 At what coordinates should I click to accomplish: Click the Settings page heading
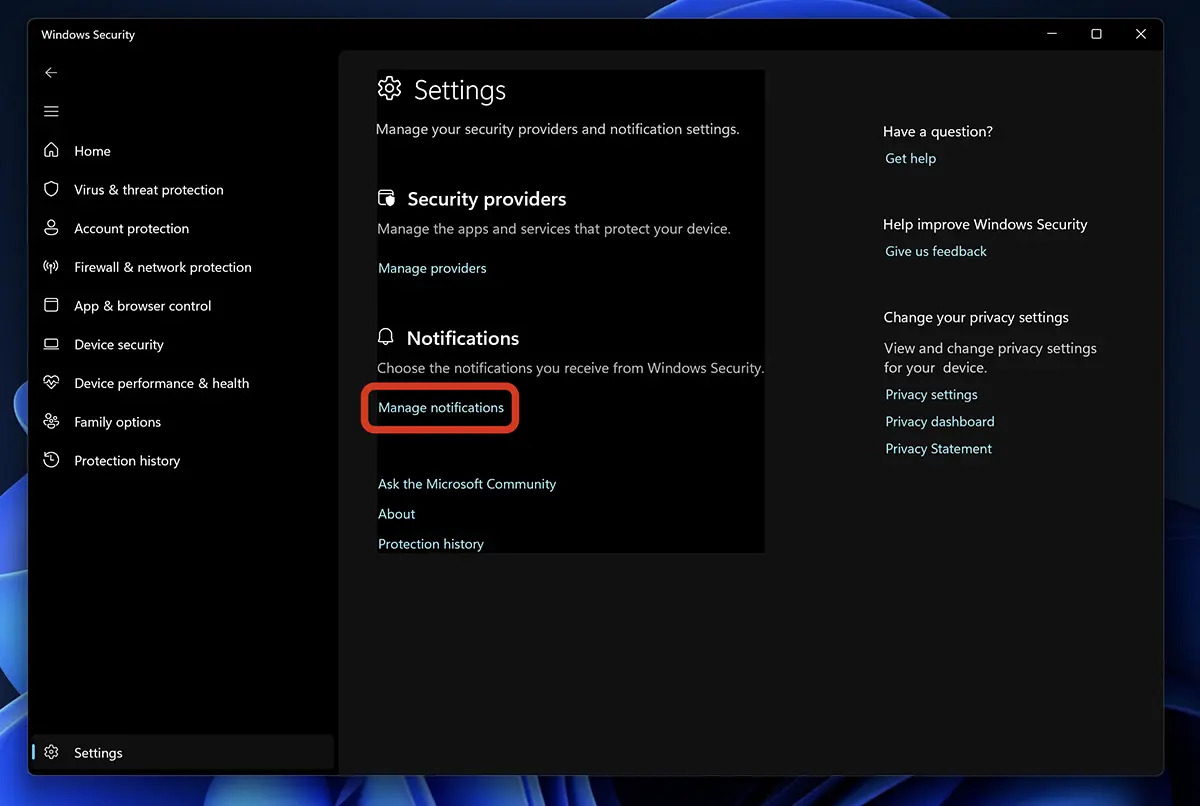click(x=460, y=90)
